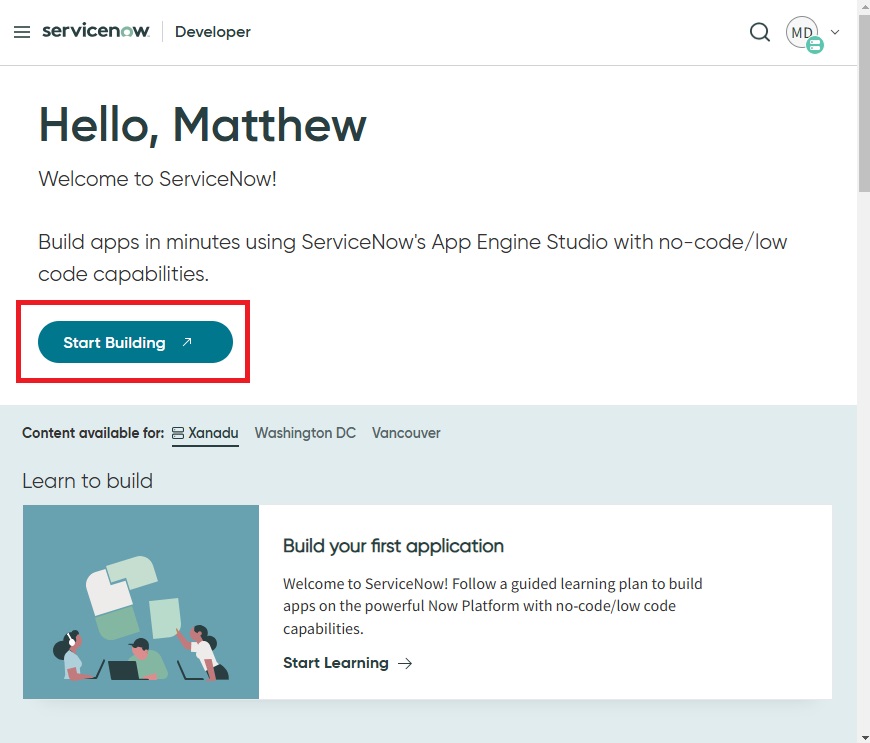Click the external arrow in Start Building

point(187,342)
